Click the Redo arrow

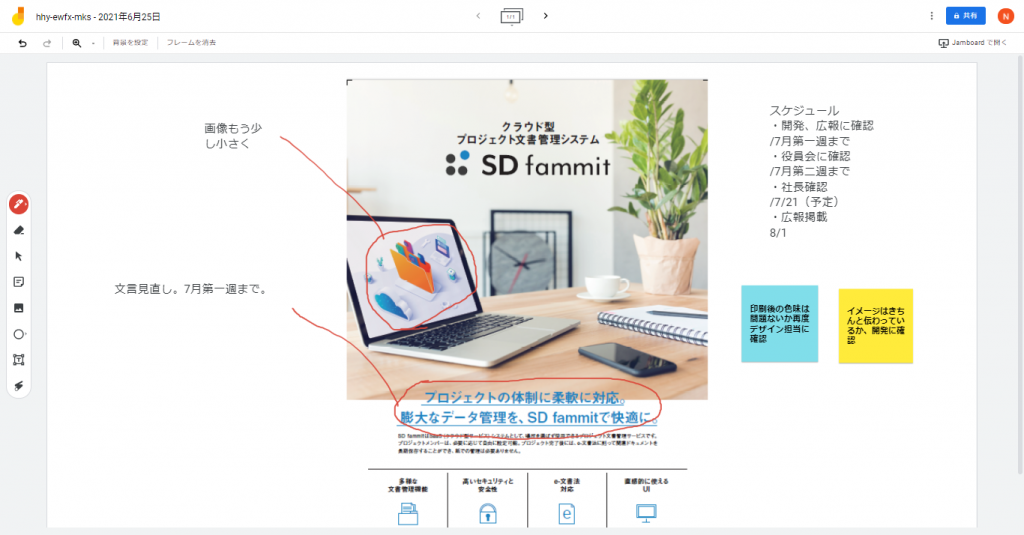pos(47,43)
